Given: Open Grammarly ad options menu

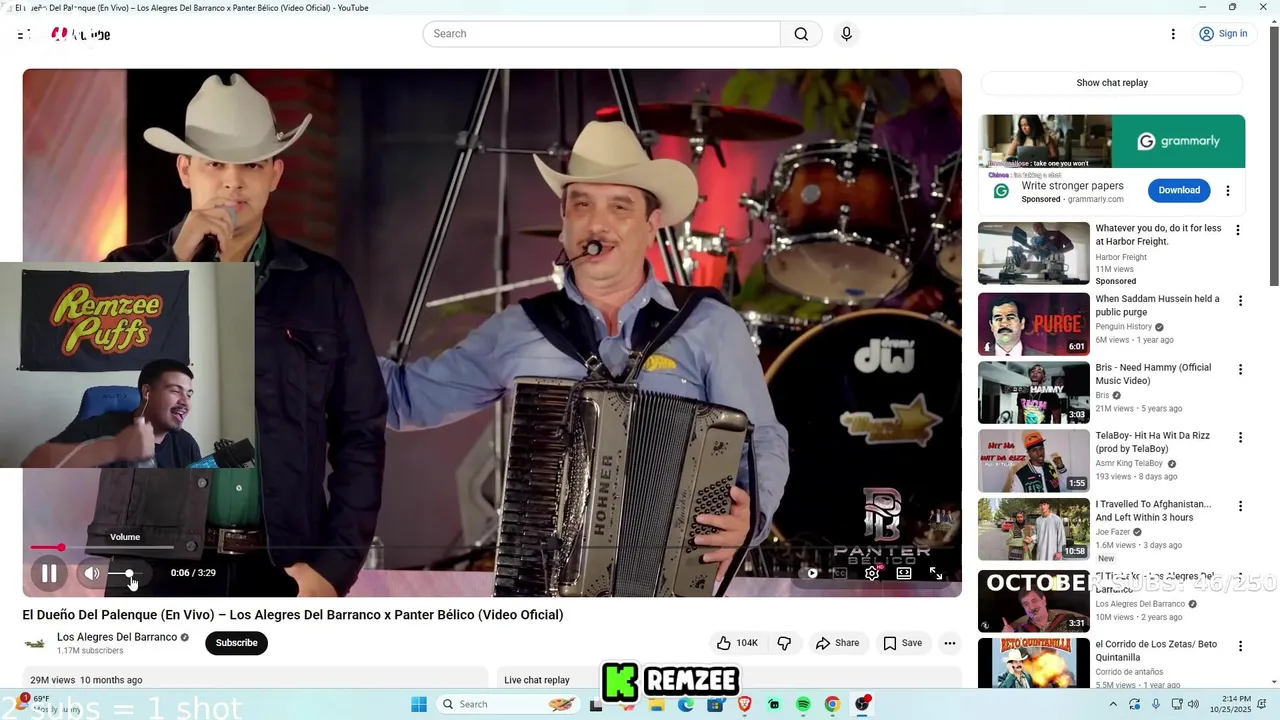Looking at the screenshot, I should coord(1228,190).
